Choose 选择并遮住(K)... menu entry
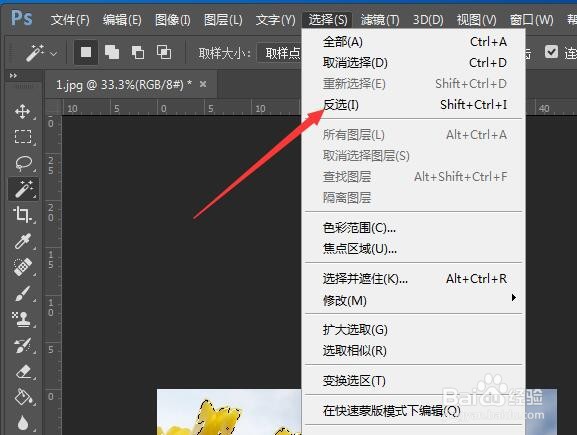 click(x=414, y=279)
